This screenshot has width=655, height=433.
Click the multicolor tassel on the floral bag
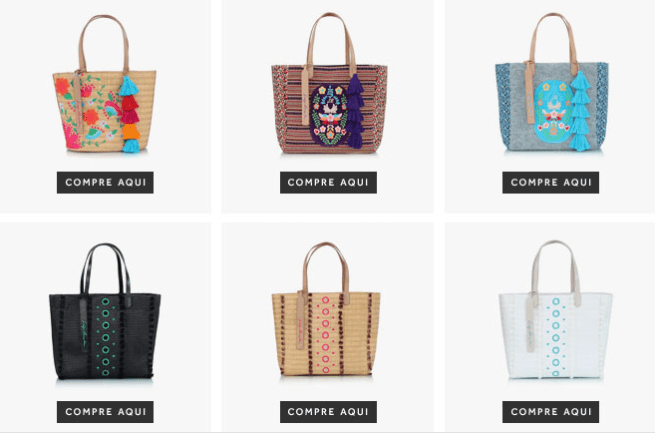[x=130, y=115]
